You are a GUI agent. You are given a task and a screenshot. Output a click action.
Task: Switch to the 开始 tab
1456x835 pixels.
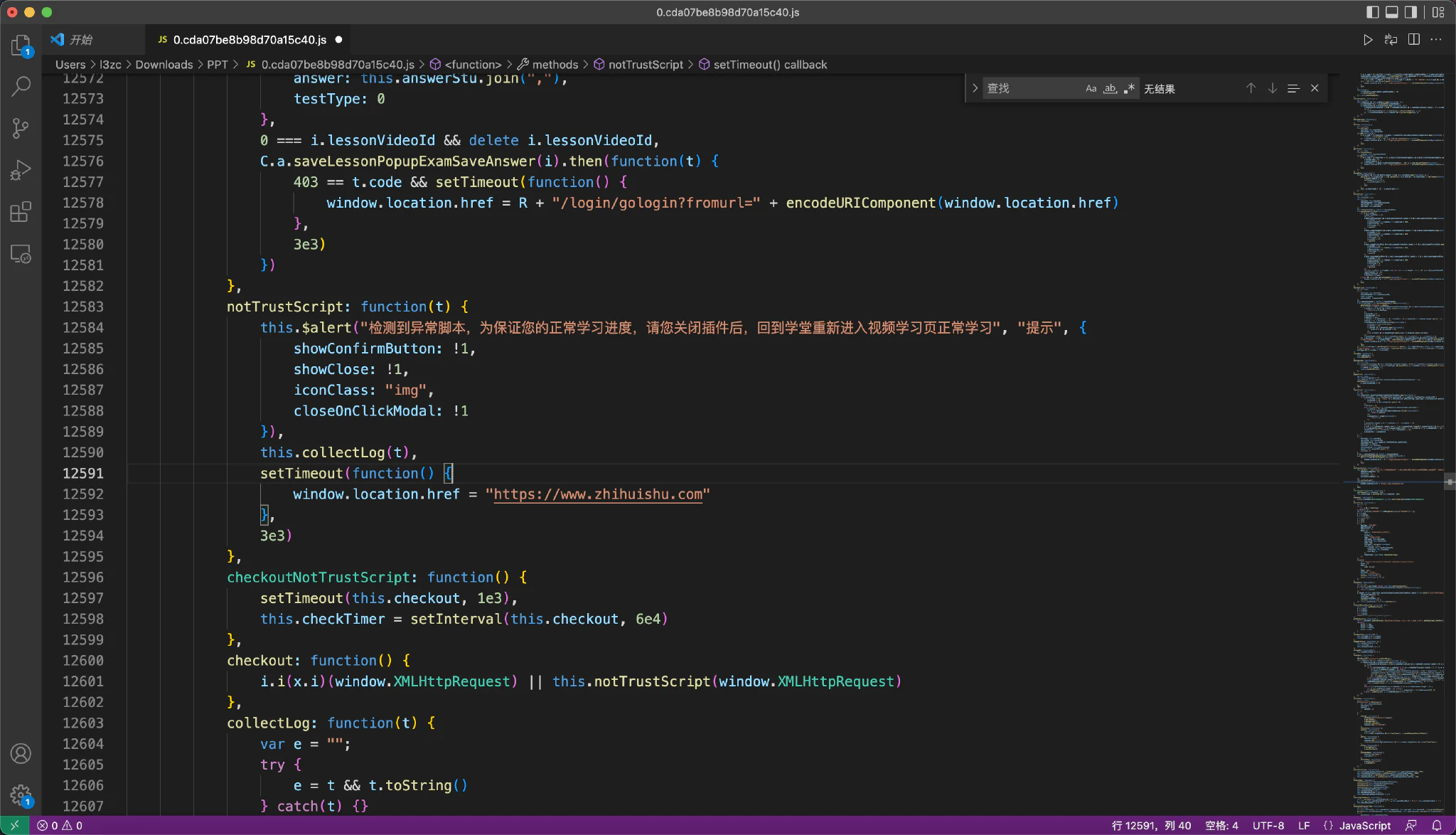[80, 40]
